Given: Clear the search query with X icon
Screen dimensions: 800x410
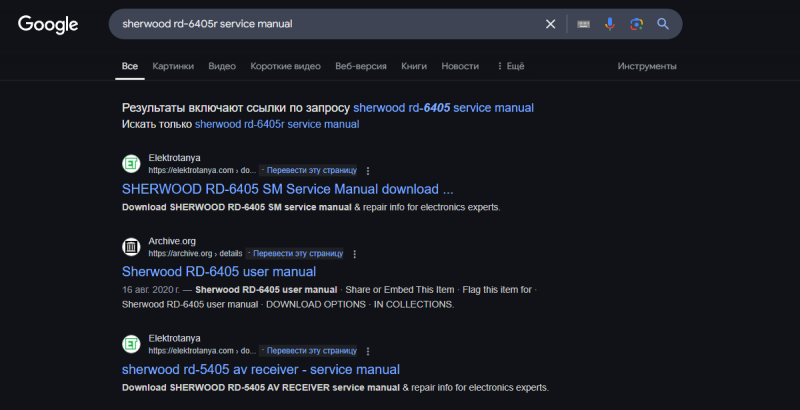Looking at the screenshot, I should coord(551,24).
